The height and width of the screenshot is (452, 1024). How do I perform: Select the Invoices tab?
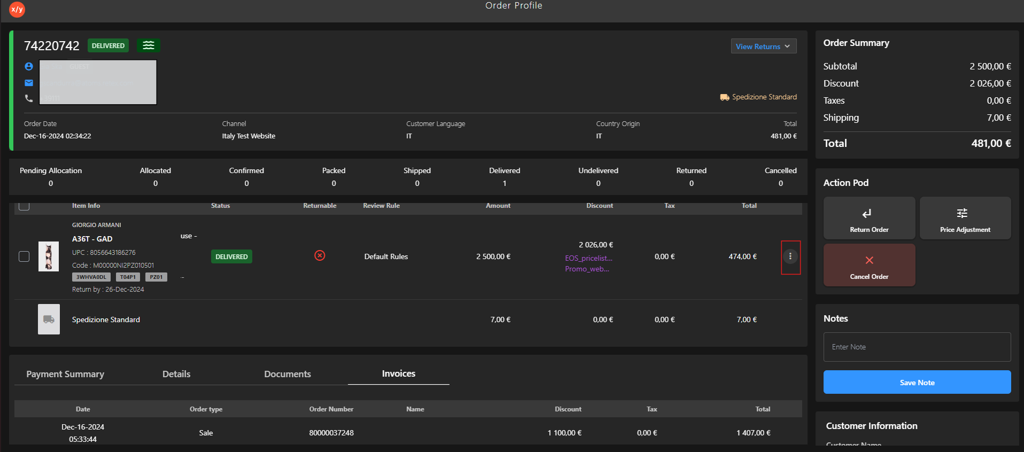(x=398, y=374)
